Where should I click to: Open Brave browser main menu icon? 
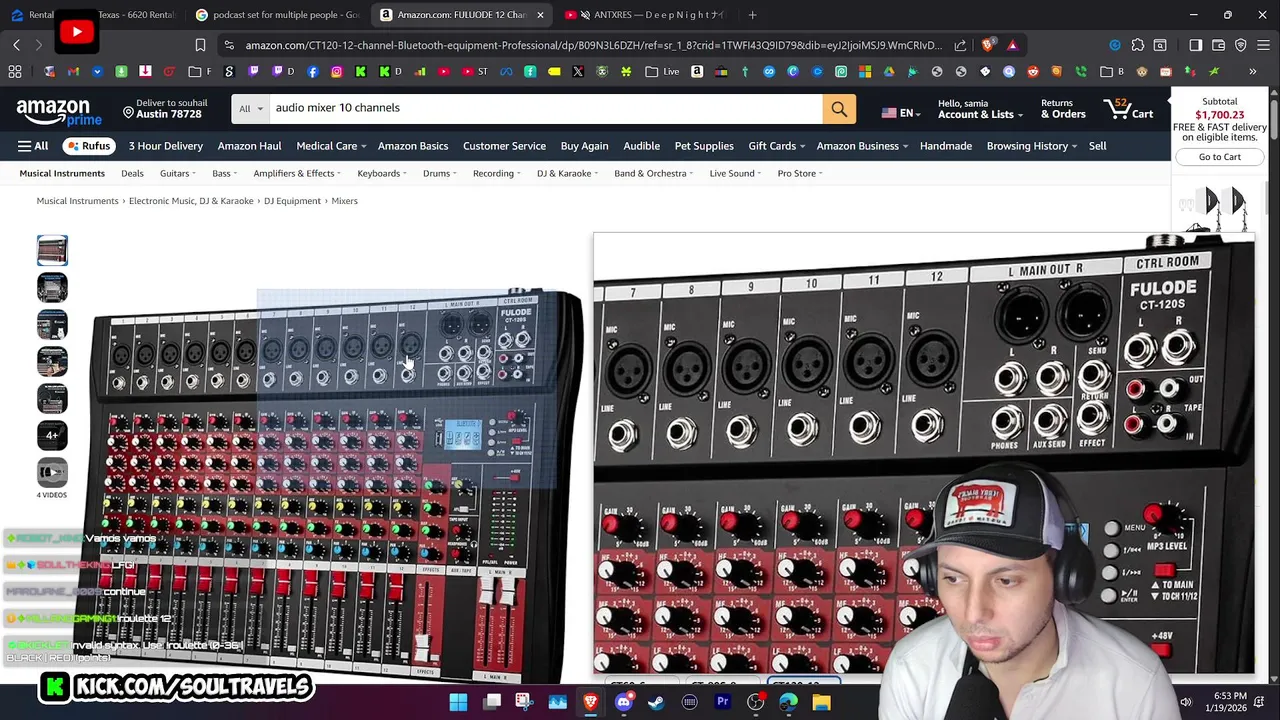coord(1262,45)
